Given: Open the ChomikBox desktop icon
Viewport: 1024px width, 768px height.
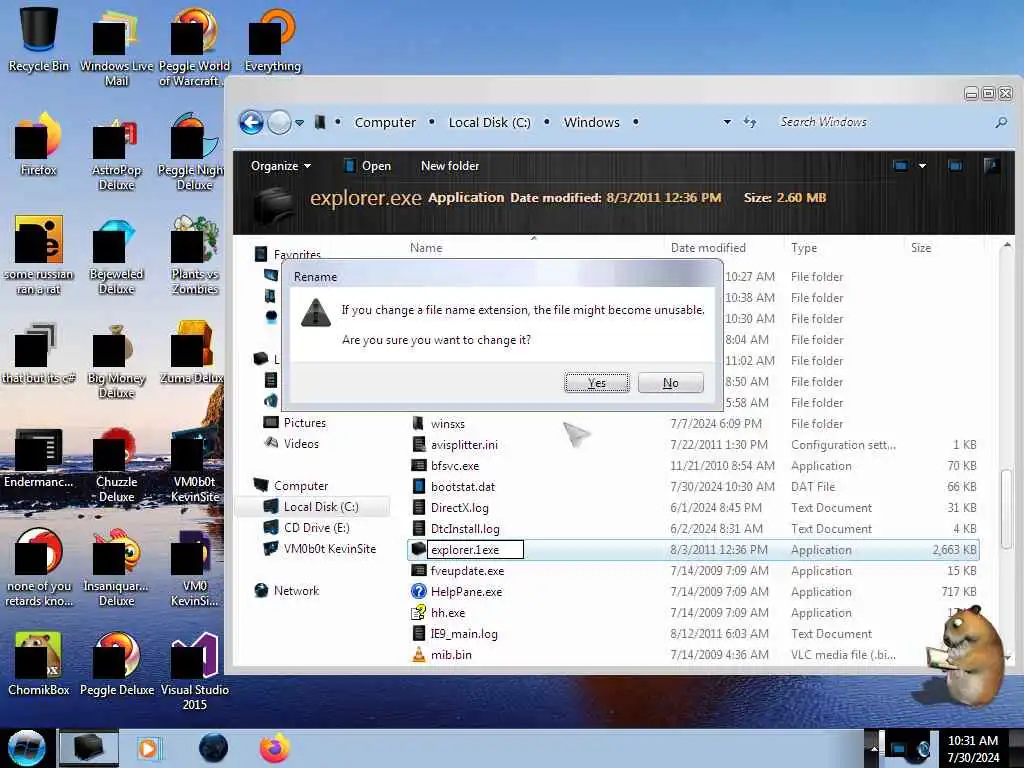Looking at the screenshot, I should click(39, 664).
